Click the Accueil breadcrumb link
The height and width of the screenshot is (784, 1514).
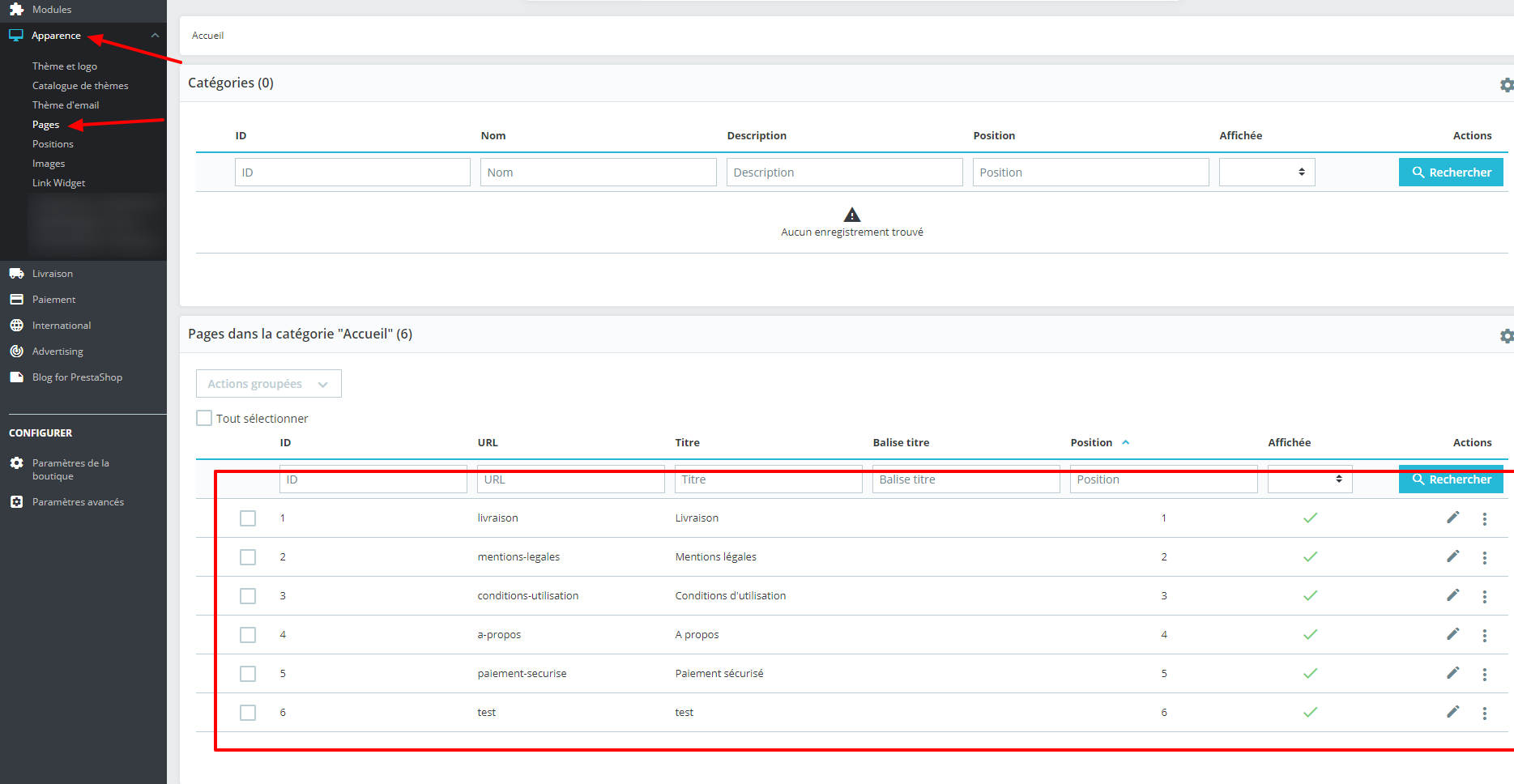(207, 36)
